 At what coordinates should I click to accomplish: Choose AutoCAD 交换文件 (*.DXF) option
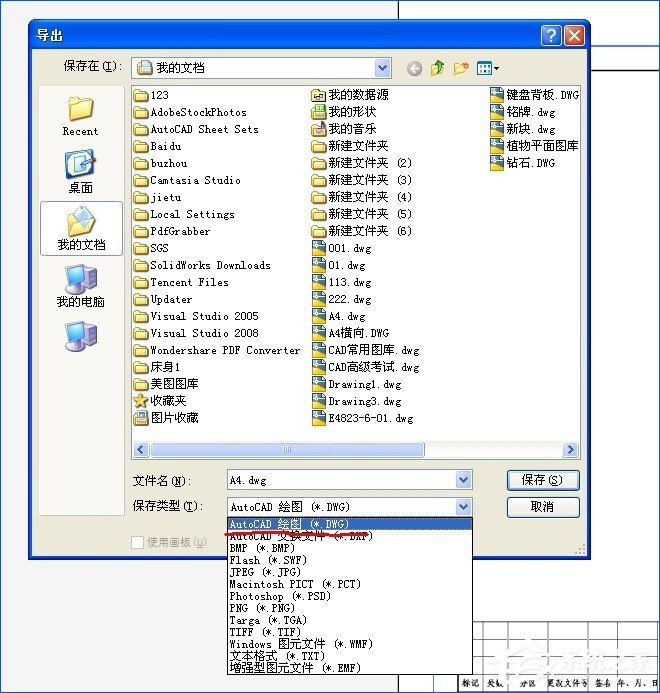350,536
